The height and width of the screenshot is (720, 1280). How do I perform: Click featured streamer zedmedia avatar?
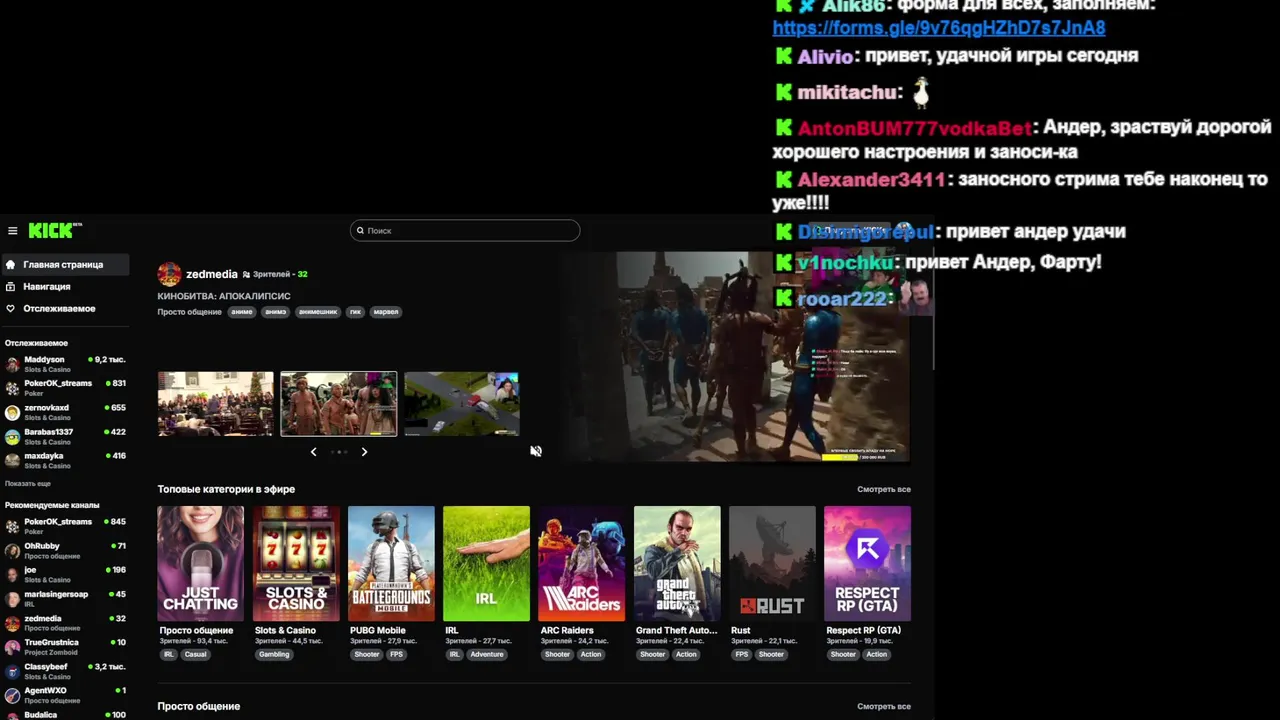pos(169,274)
